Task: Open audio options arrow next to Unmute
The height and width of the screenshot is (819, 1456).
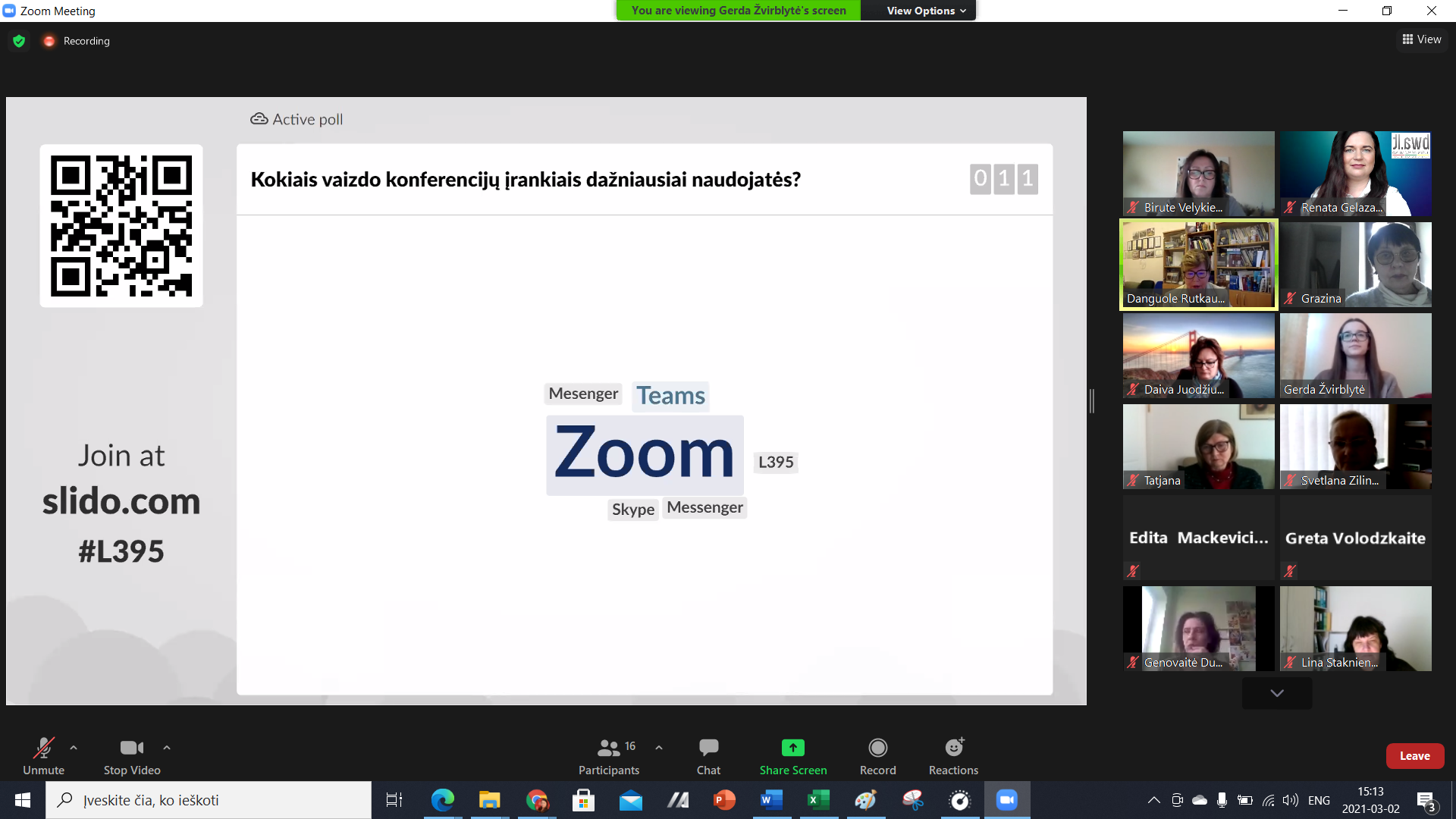Action: point(74,748)
